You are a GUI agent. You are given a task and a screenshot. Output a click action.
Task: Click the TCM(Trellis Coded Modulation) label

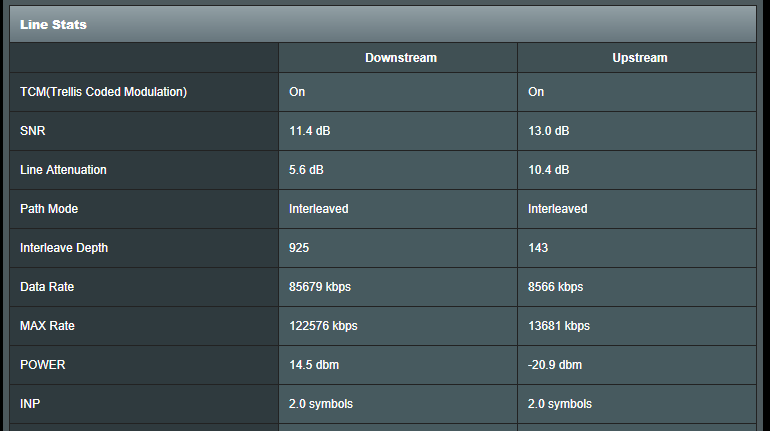click(x=103, y=92)
